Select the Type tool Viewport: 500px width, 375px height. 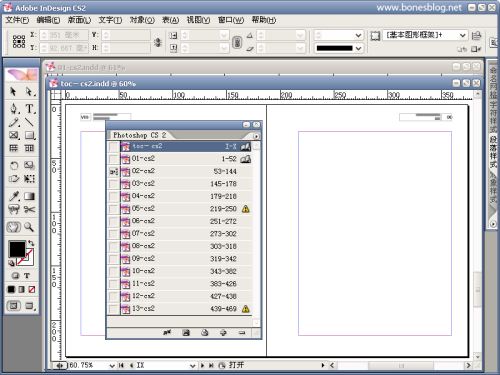tap(30, 109)
